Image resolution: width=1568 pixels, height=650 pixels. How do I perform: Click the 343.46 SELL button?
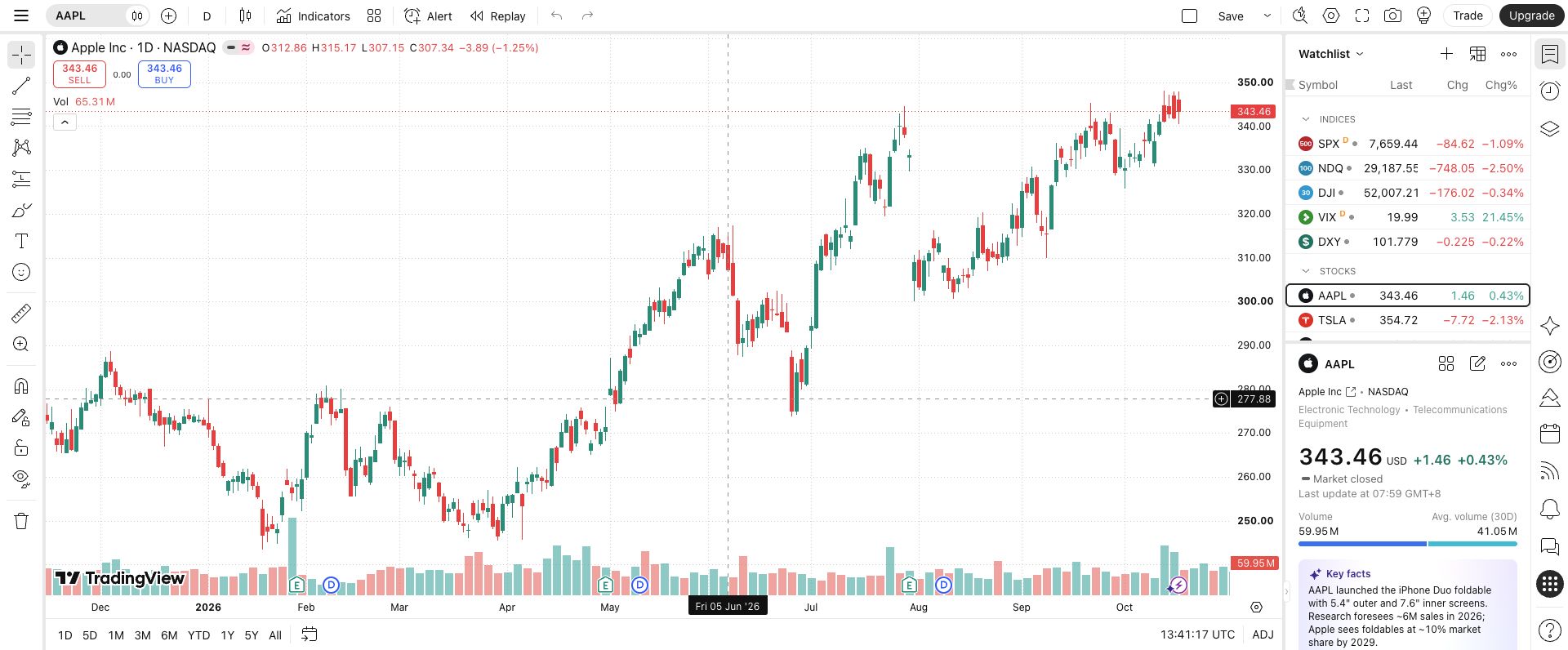pos(79,74)
